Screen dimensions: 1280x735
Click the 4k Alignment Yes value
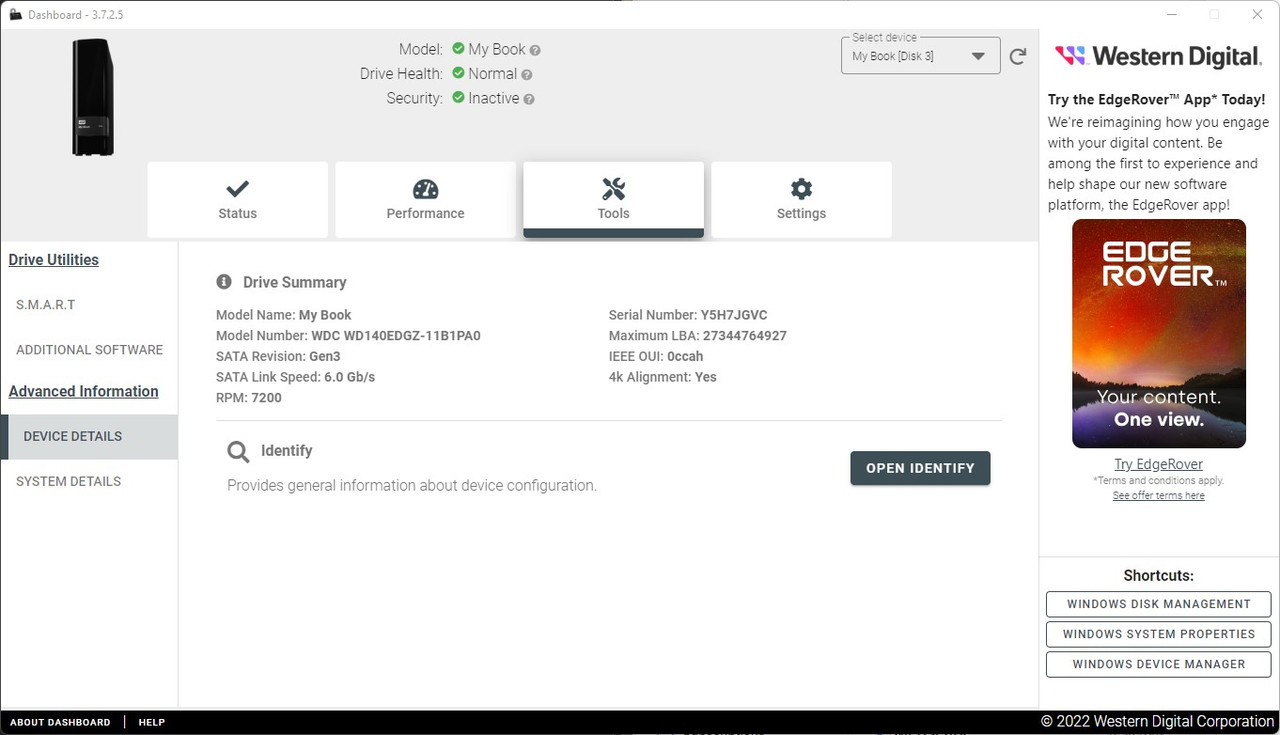tap(705, 377)
